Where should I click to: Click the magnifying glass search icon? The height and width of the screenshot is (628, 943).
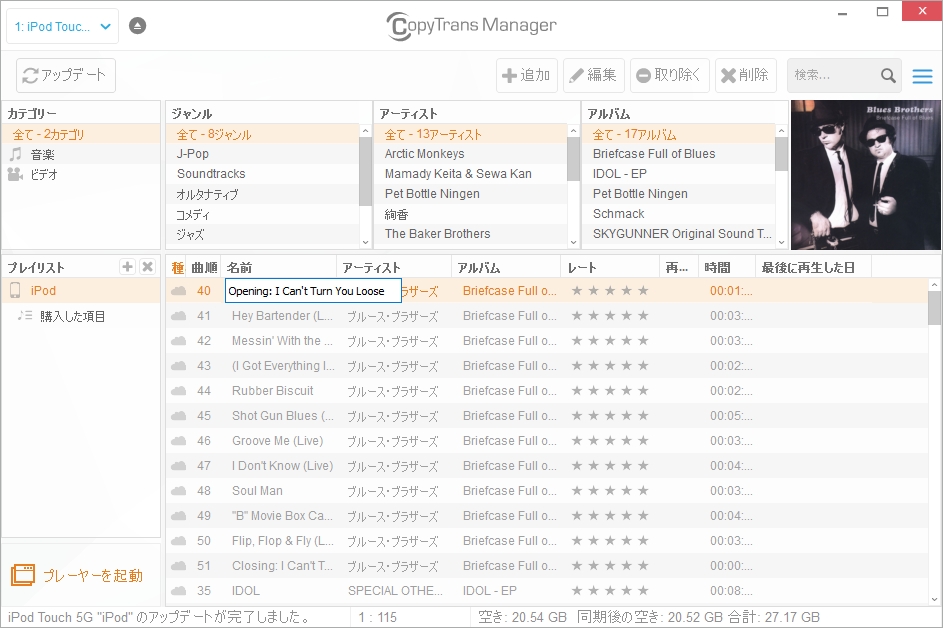click(x=888, y=75)
